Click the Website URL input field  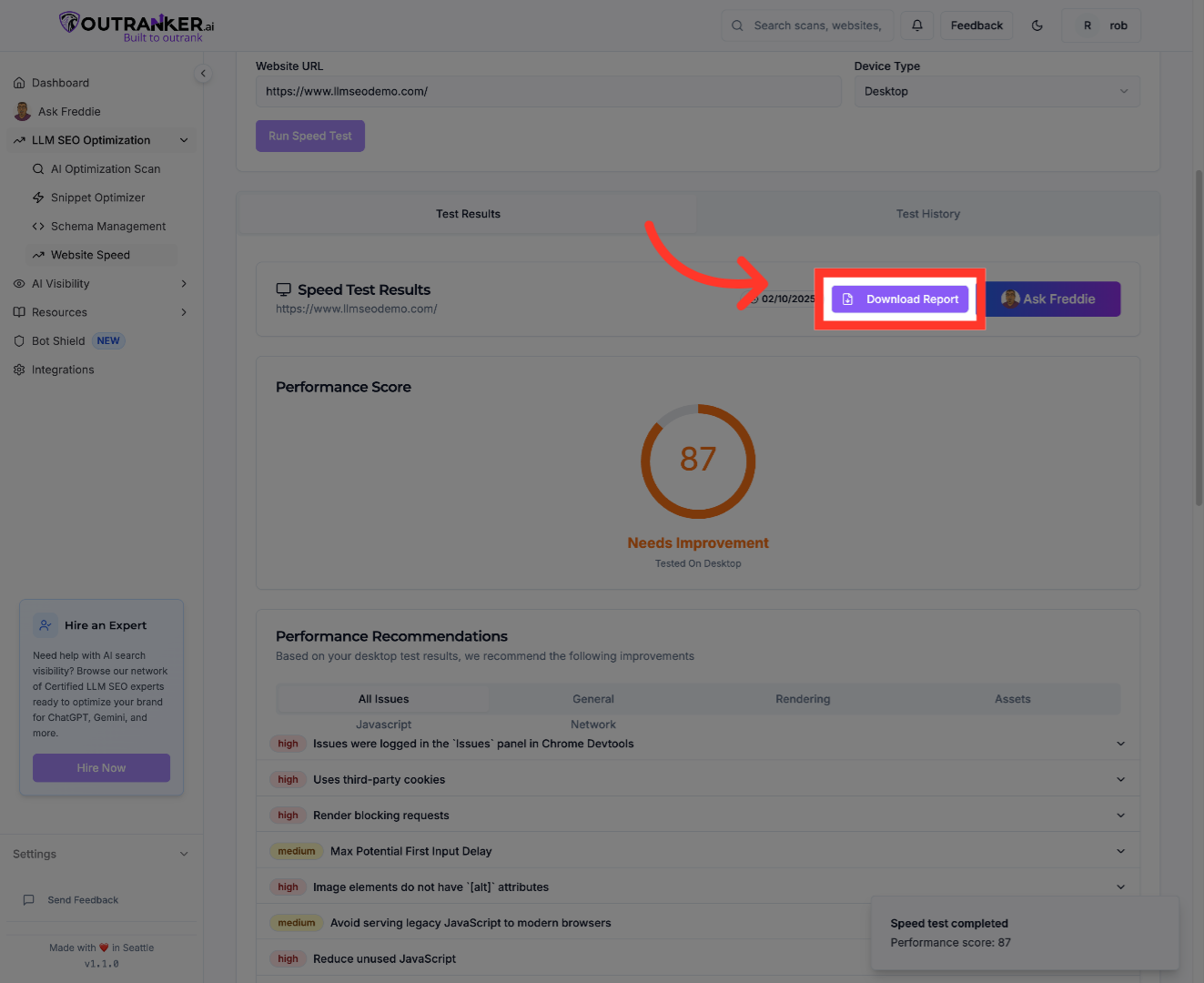click(x=548, y=91)
